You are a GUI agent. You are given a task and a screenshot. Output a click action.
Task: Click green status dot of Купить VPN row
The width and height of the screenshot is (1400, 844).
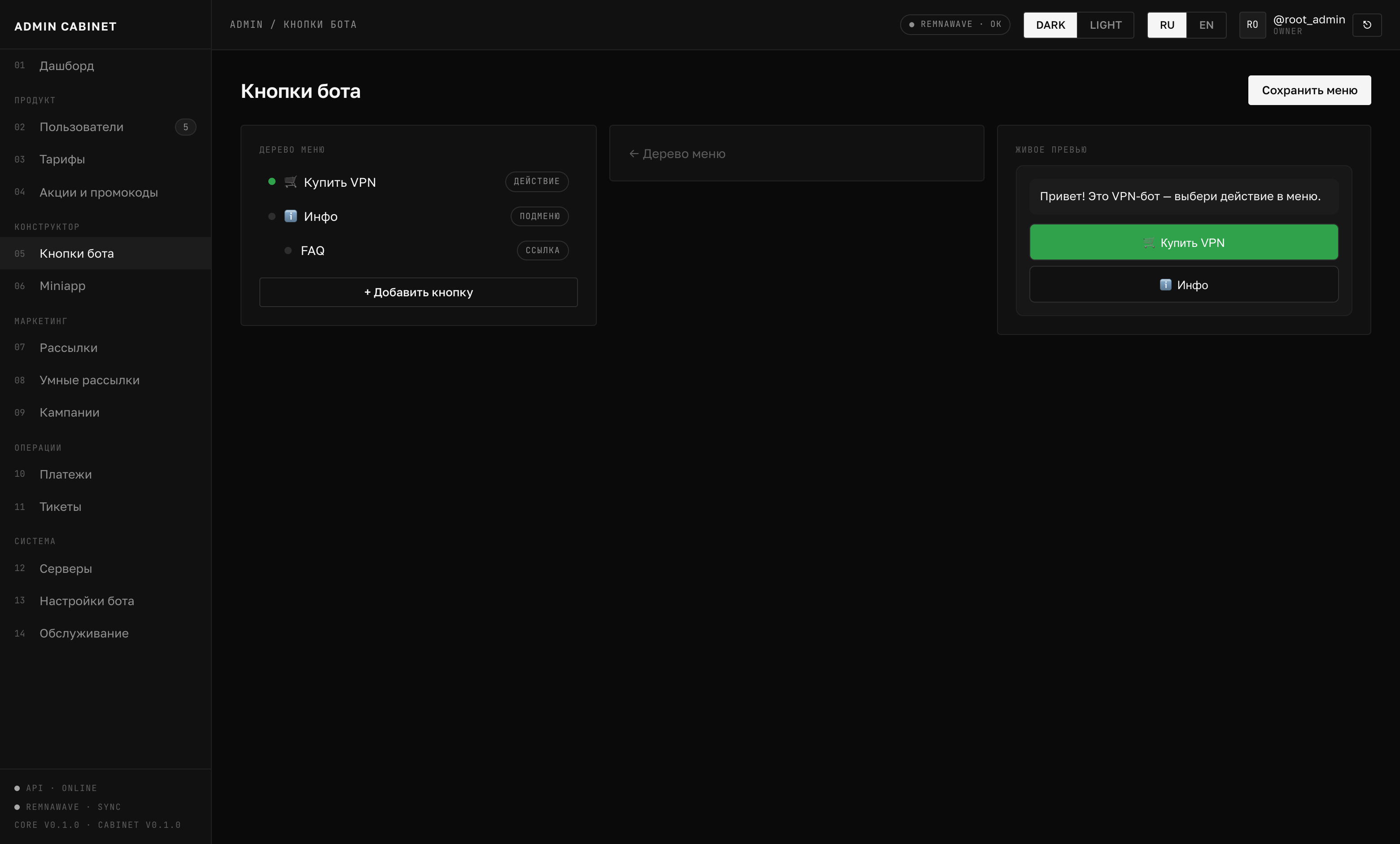click(x=271, y=181)
